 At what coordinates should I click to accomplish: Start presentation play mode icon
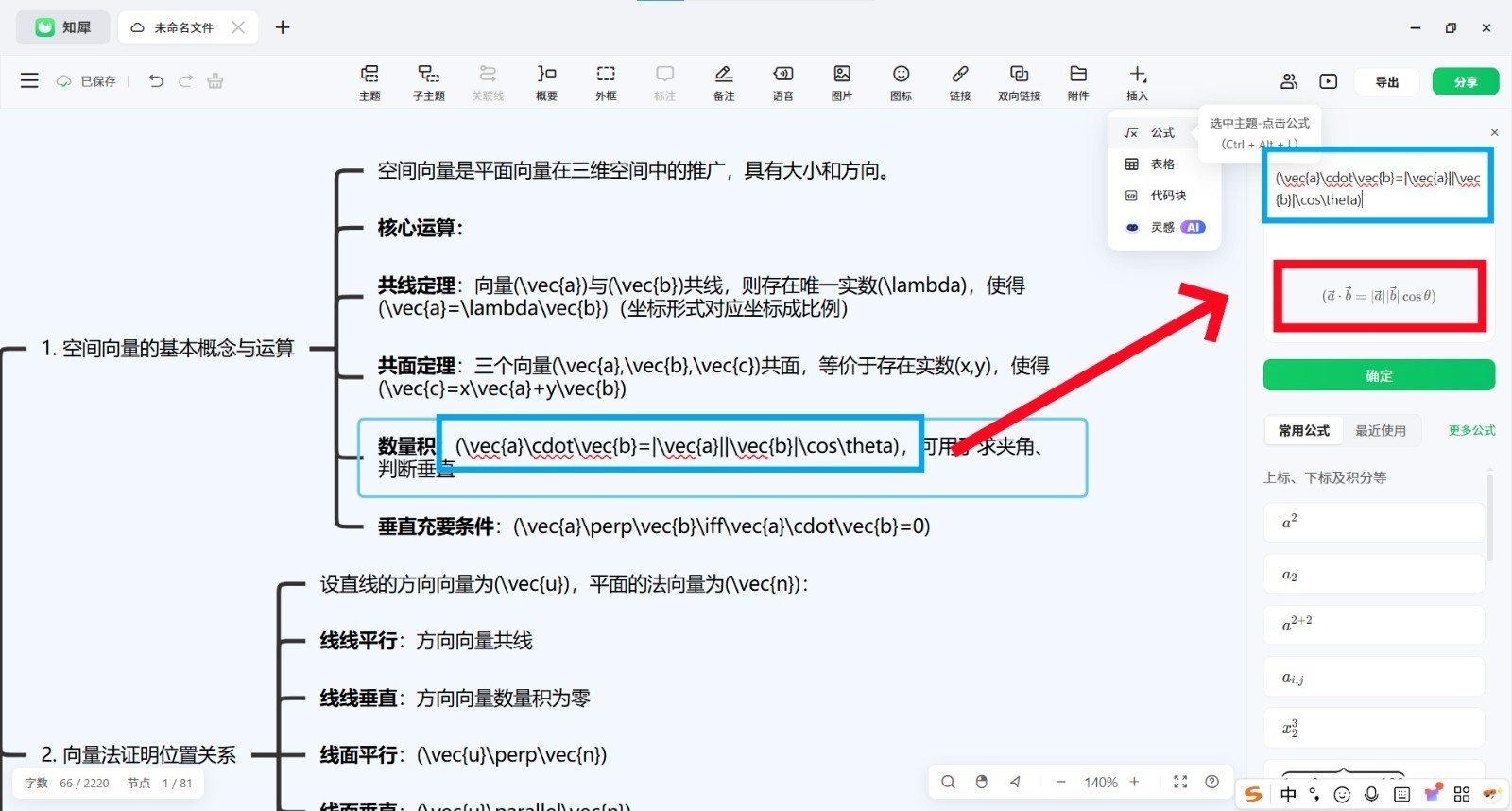[1329, 81]
